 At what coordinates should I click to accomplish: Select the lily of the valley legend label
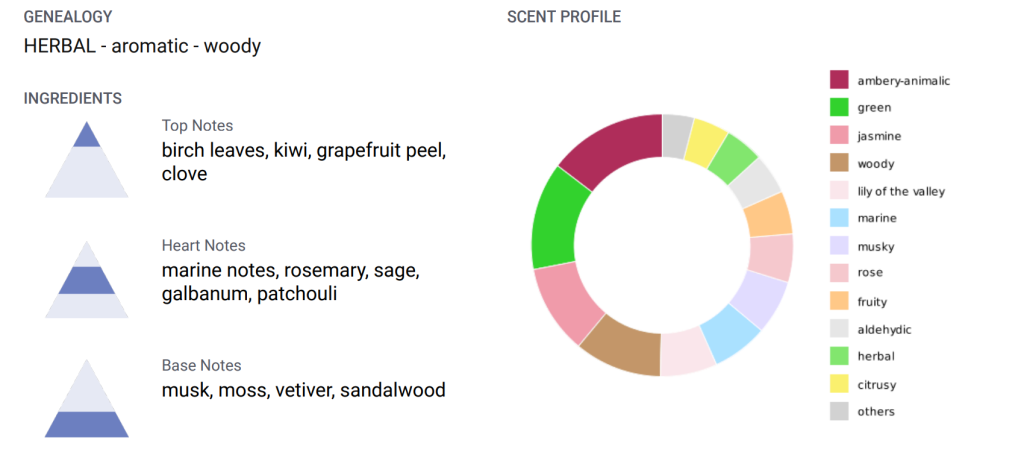pos(901,191)
